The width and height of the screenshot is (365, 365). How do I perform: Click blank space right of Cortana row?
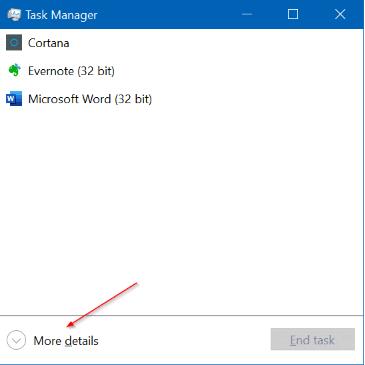(217, 43)
